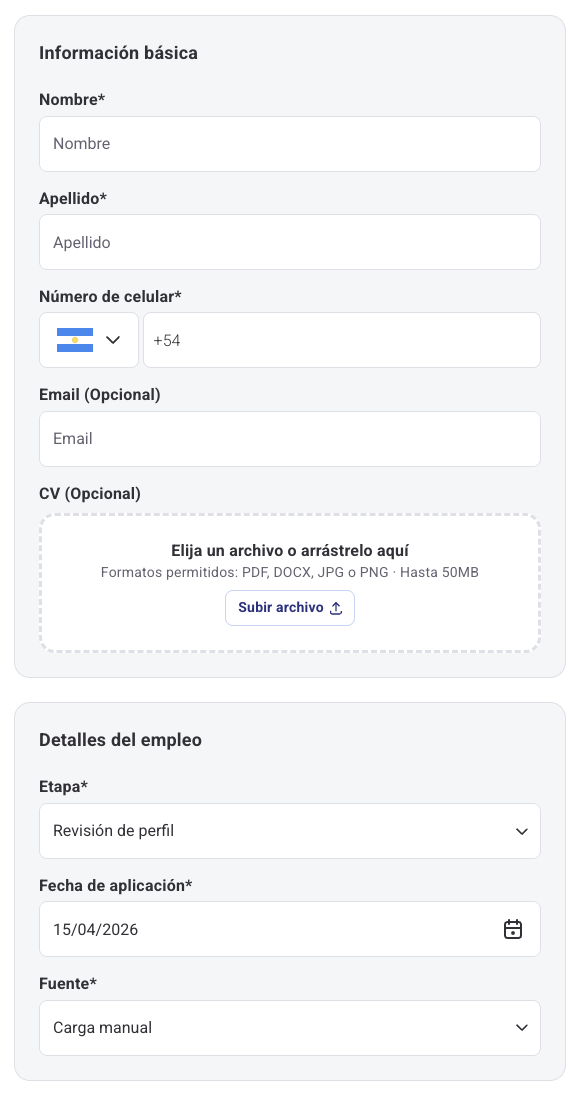This screenshot has width=586, height=1102.
Task: Click inside the Email input field
Action: click(x=290, y=438)
